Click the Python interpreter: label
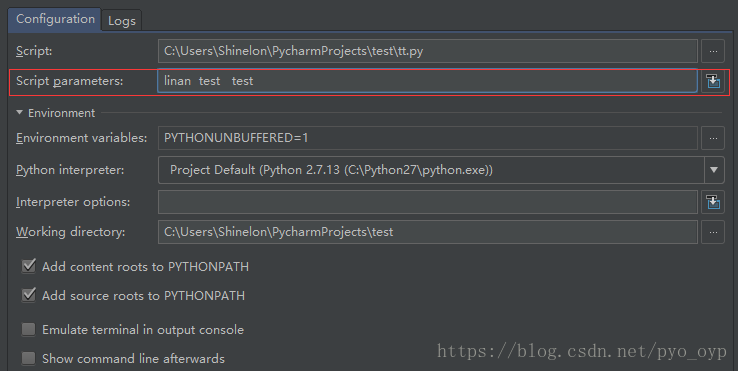The image size is (738, 371). coord(70,170)
